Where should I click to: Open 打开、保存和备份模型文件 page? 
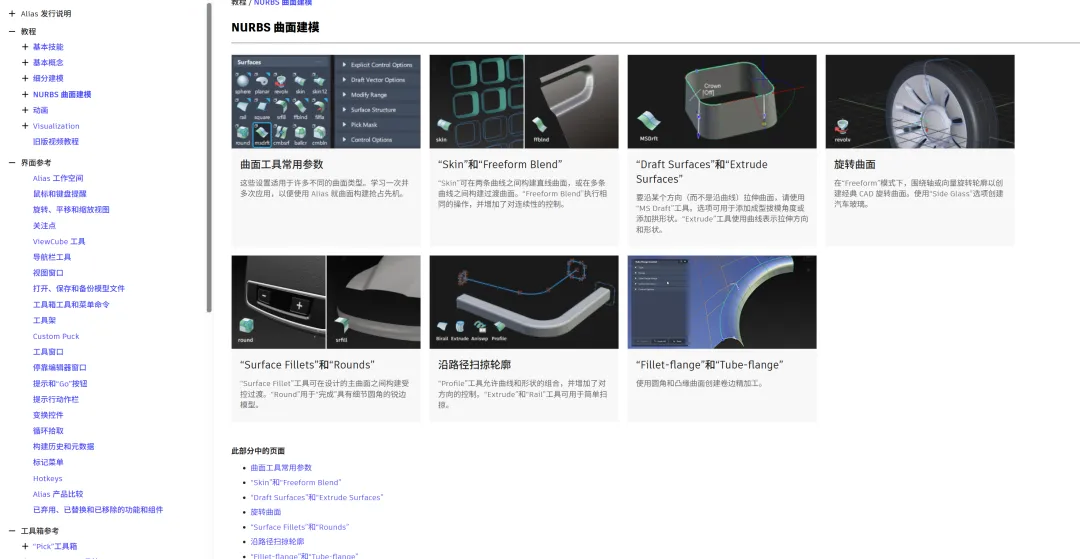click(x=79, y=288)
